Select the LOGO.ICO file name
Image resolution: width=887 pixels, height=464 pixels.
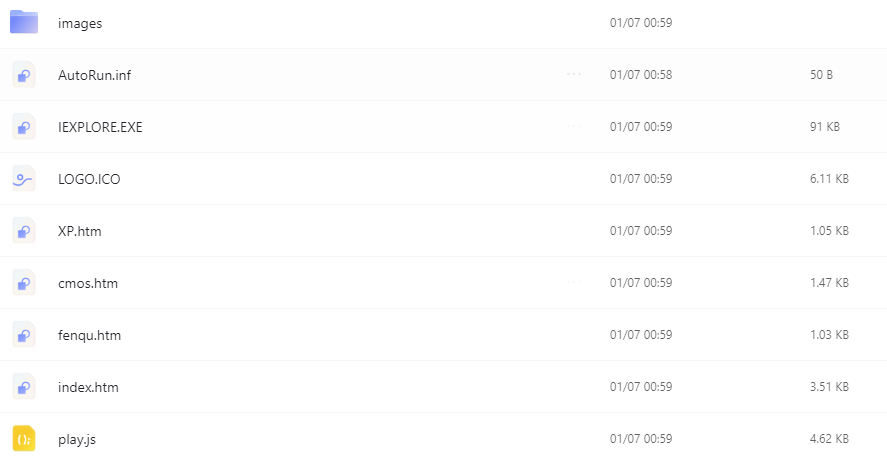(x=89, y=179)
